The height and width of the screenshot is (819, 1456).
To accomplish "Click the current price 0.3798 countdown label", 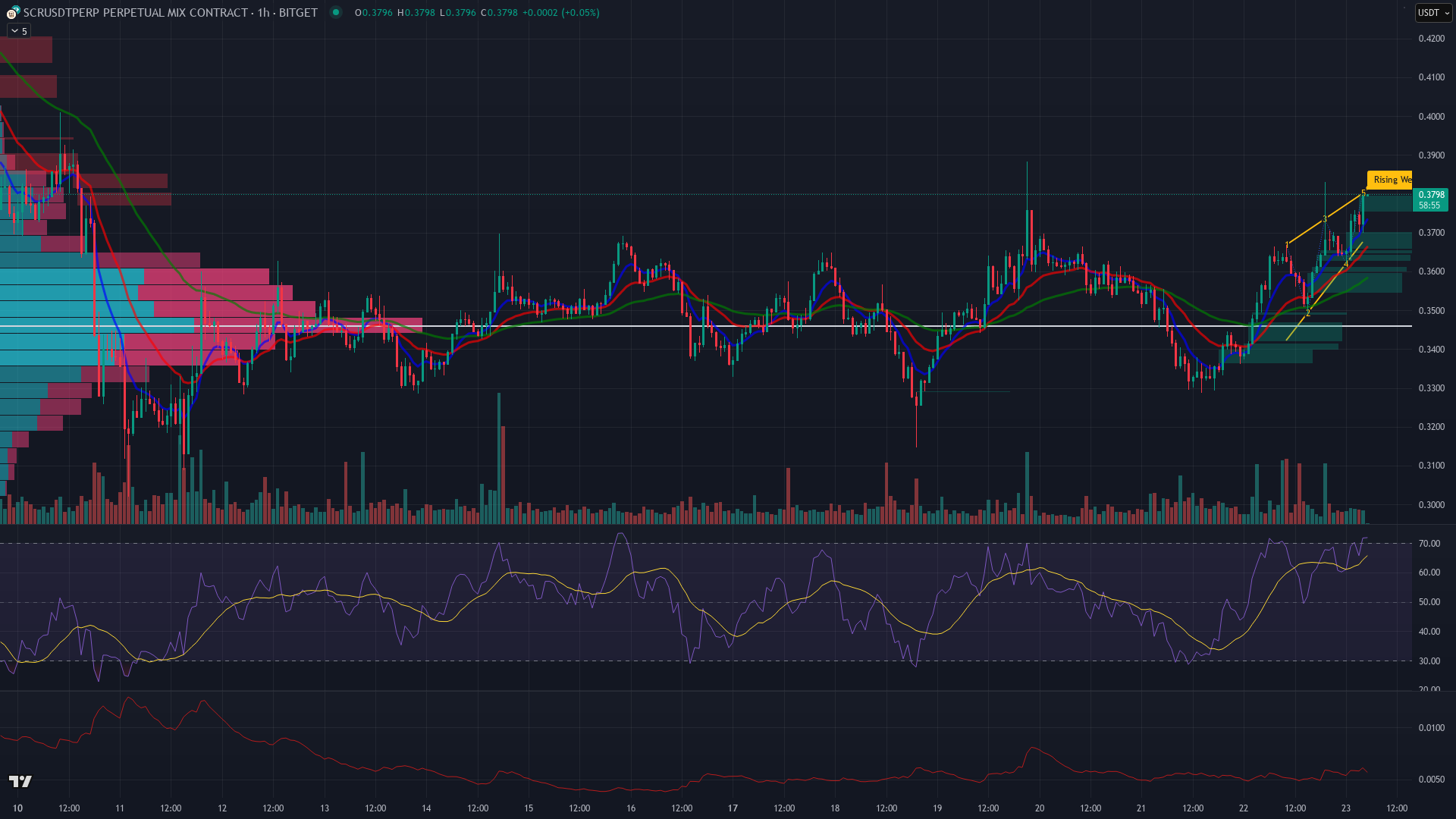I will click(x=1430, y=200).
